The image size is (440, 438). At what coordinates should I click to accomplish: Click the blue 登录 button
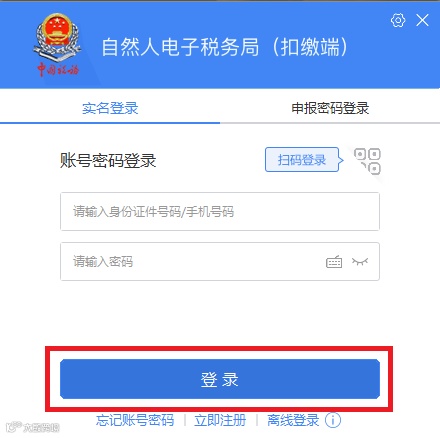click(220, 379)
